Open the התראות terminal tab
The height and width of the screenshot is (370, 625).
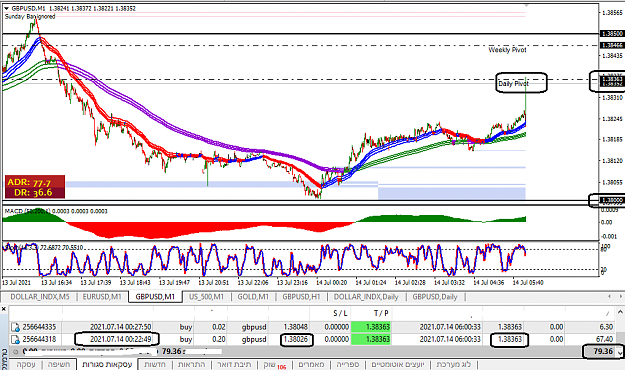coord(191,364)
